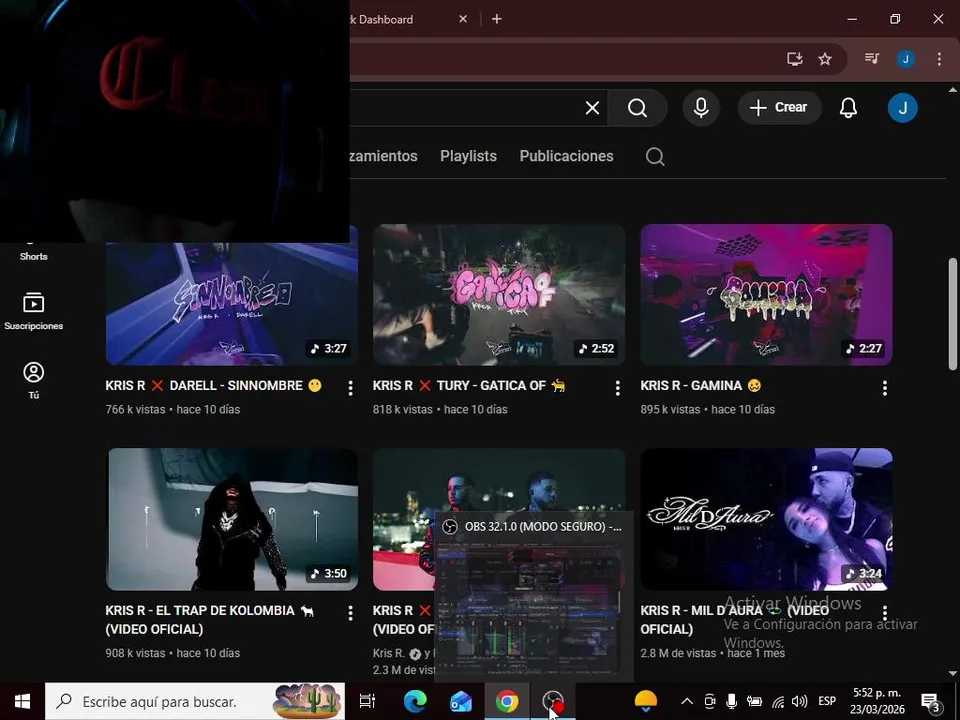
Task: Open Outlook from the taskbar
Action: pos(460,702)
